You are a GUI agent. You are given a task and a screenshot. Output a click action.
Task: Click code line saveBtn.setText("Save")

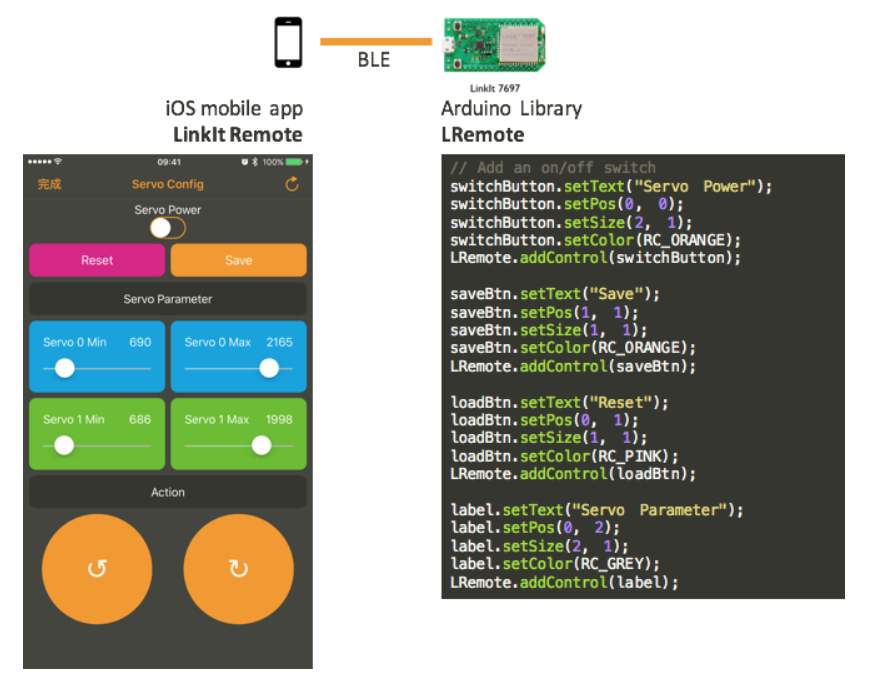coord(554,294)
